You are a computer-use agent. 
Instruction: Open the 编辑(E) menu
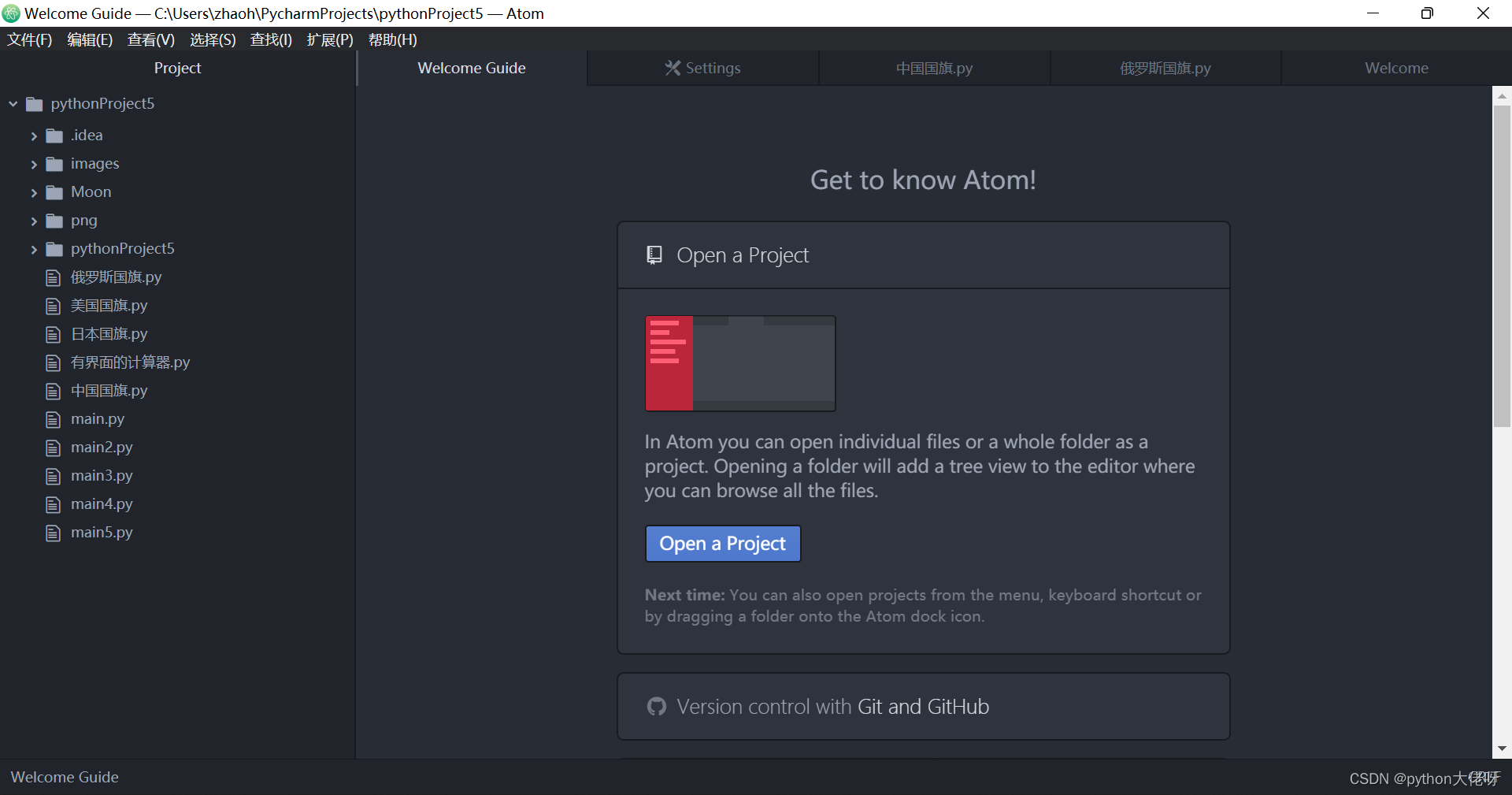tap(90, 39)
